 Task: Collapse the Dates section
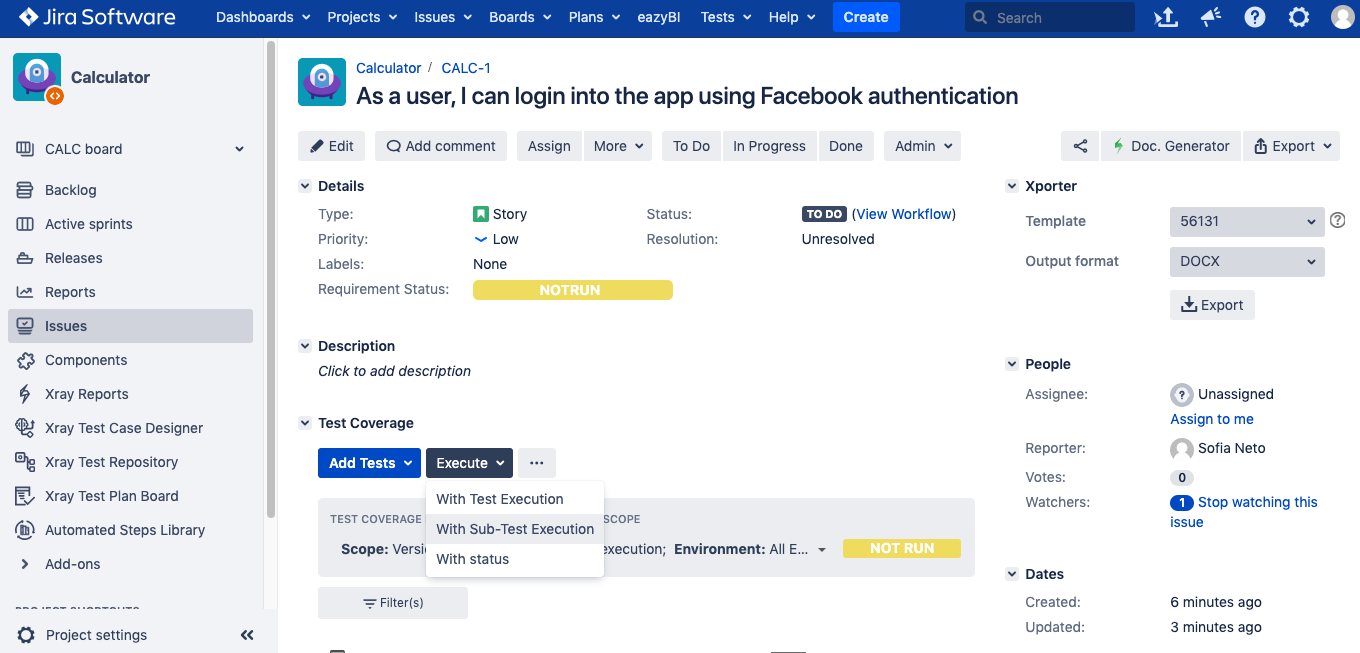click(x=1012, y=574)
